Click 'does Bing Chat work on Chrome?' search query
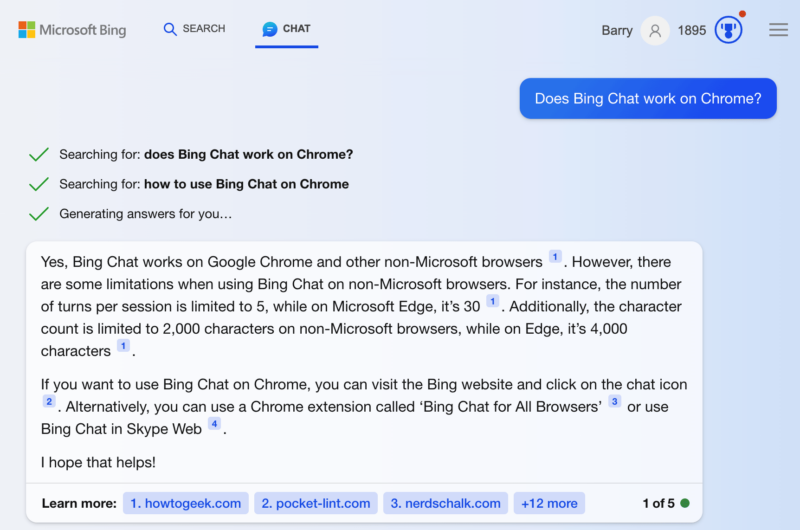 (248, 155)
